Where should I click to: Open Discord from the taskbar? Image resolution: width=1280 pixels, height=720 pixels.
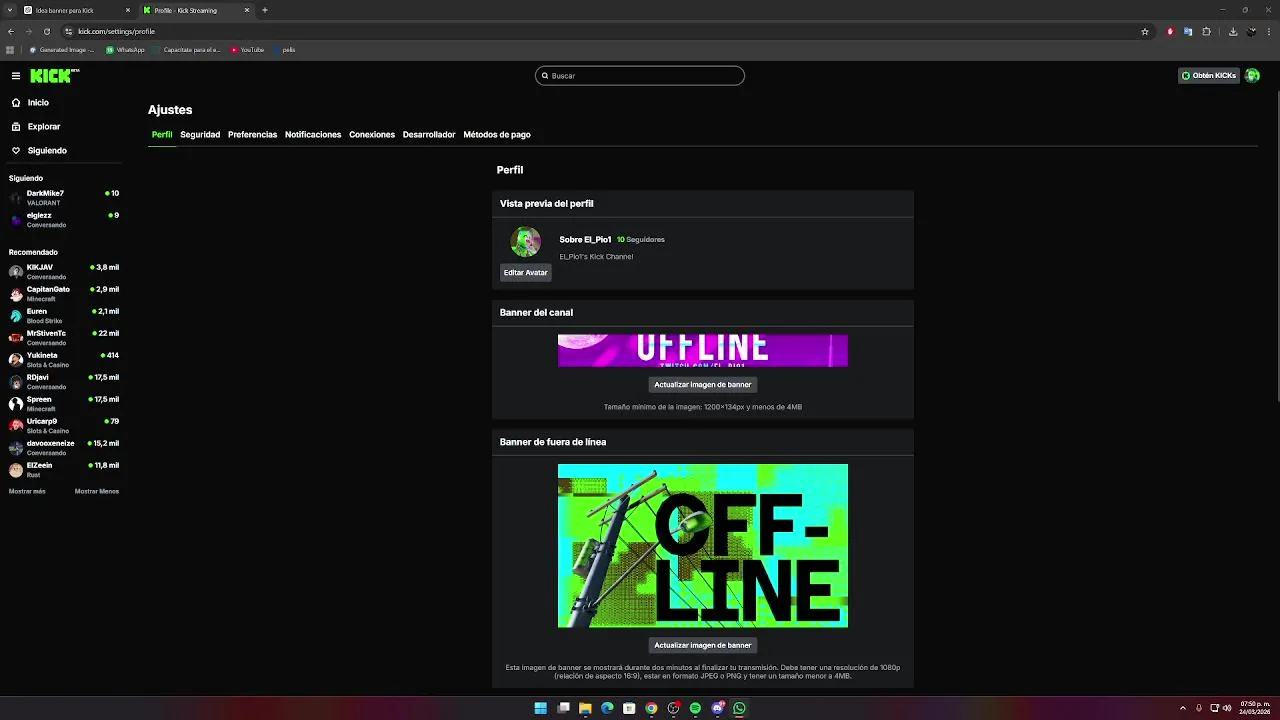tap(717, 708)
